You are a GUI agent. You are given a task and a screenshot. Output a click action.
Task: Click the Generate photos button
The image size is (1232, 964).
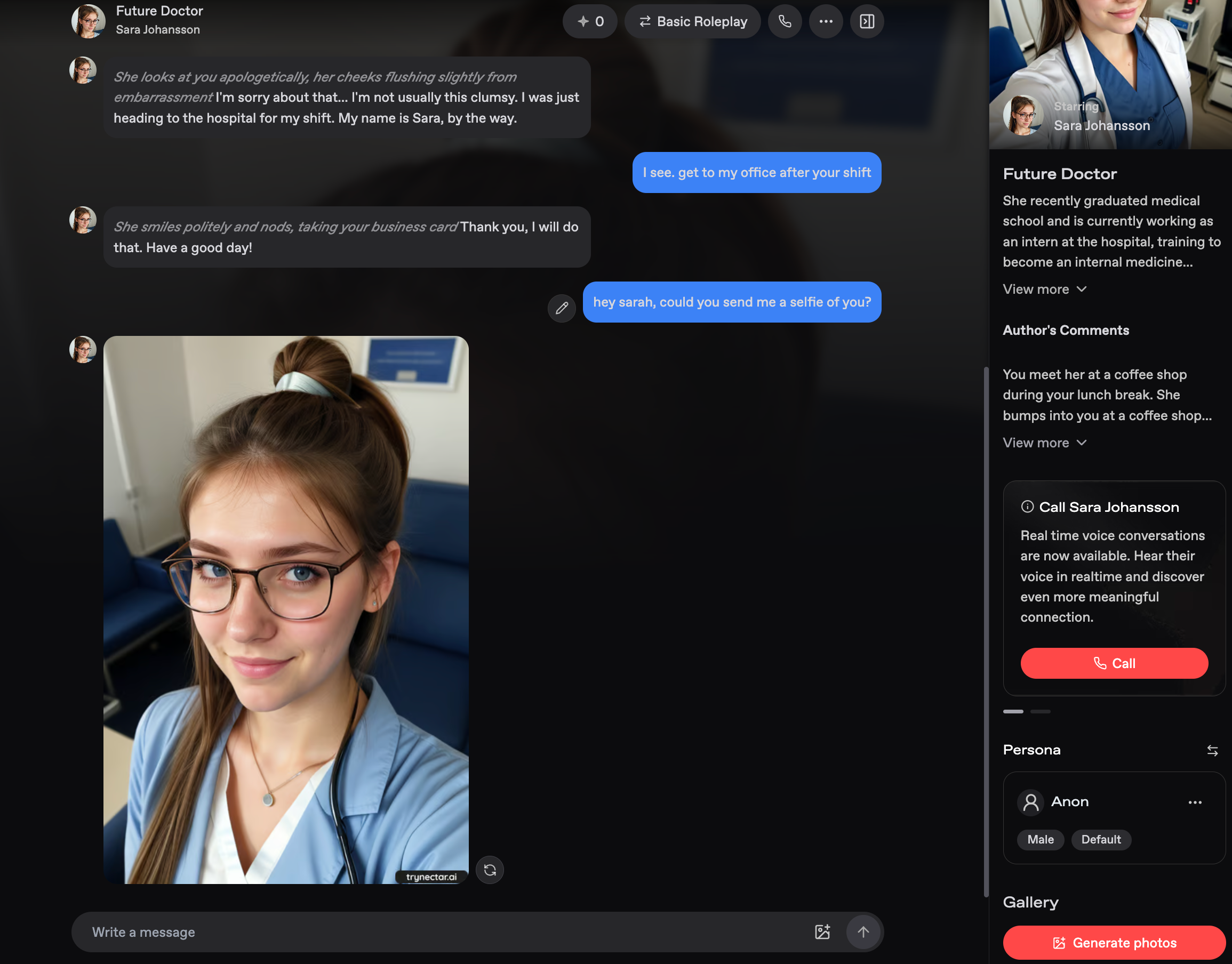coord(1114,943)
